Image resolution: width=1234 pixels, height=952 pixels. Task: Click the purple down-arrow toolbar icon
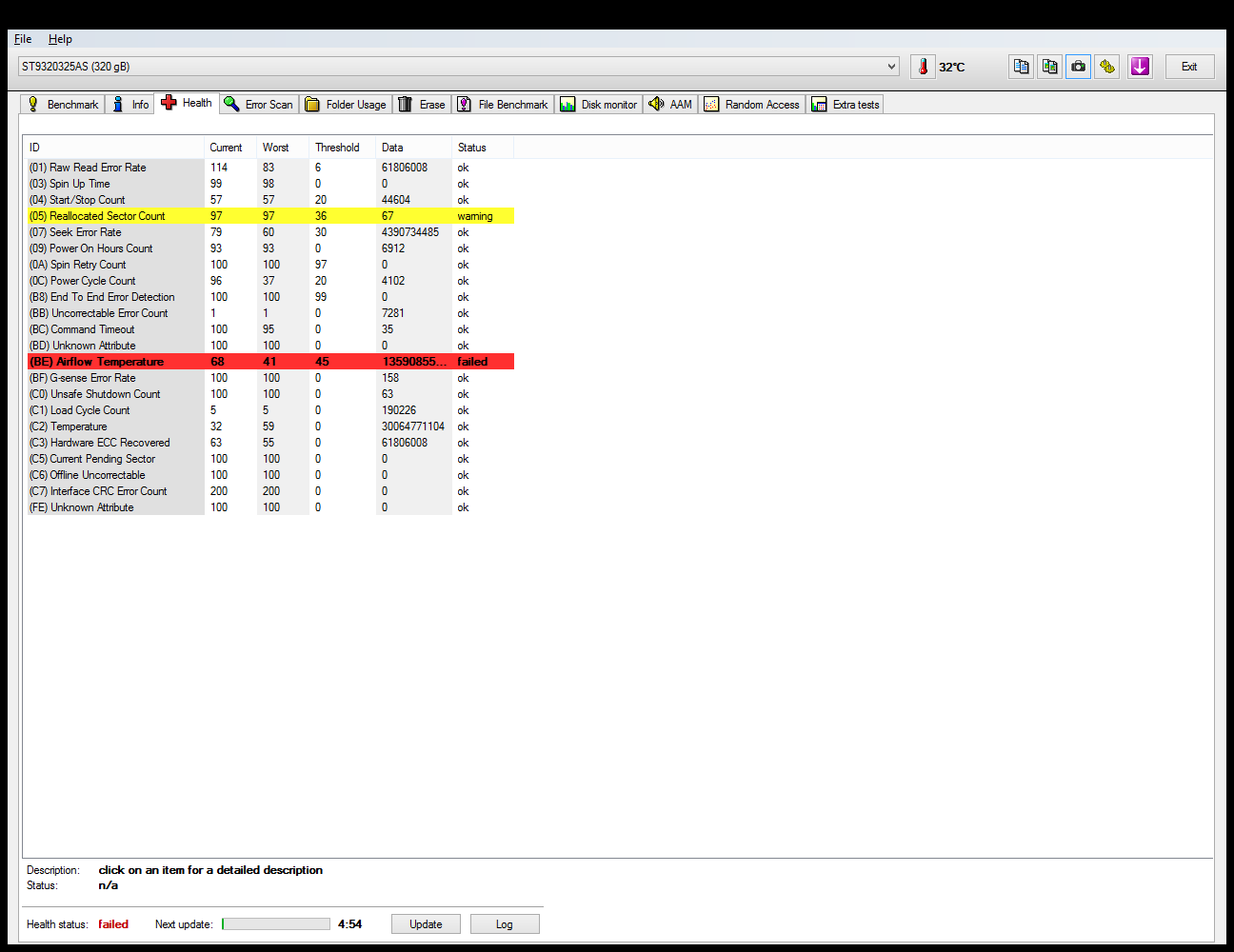(1140, 67)
